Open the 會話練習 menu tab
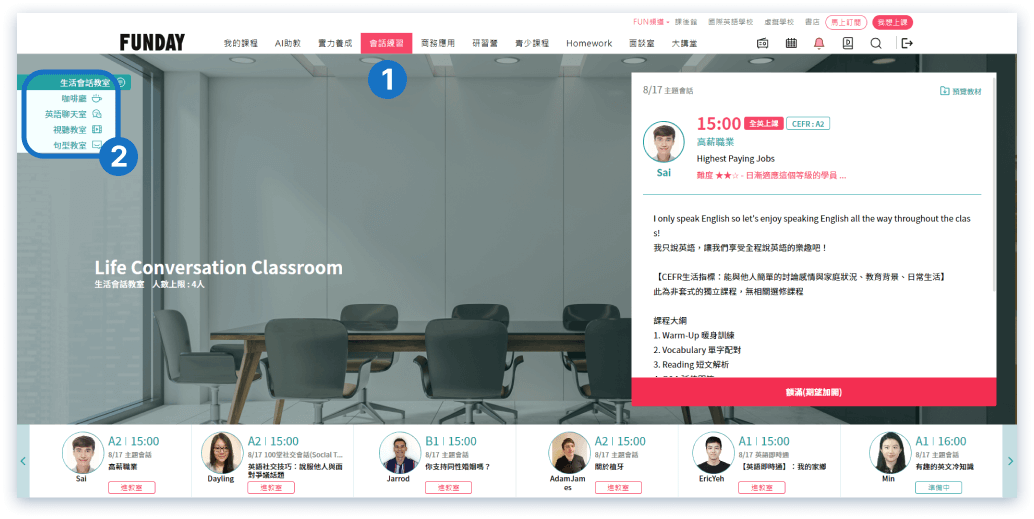Screen dimensions: 1034x519 tap(386, 43)
